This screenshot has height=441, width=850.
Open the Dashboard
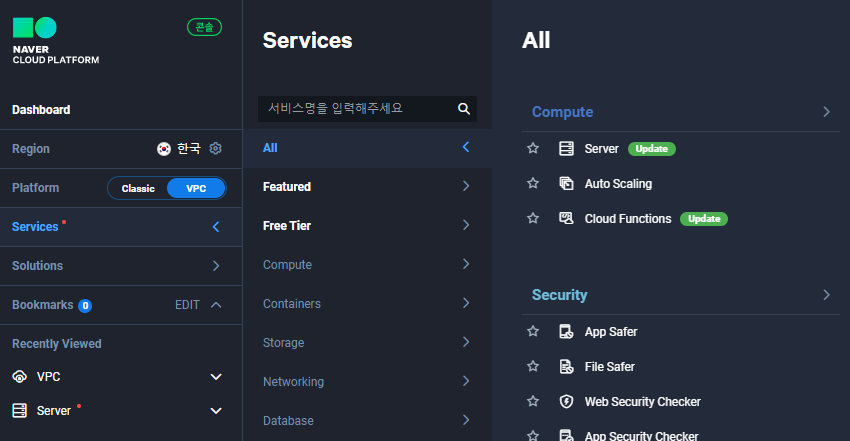click(41, 110)
